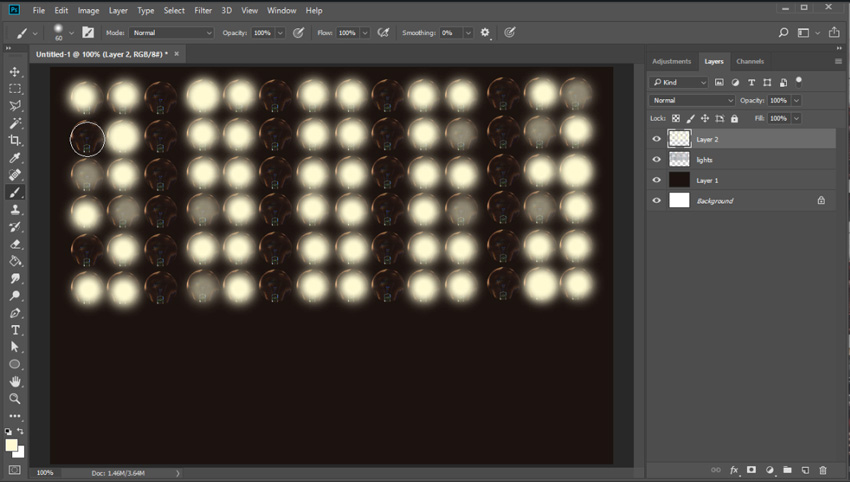Select the Zoom tool
Image resolution: width=850 pixels, height=482 pixels.
click(x=15, y=398)
